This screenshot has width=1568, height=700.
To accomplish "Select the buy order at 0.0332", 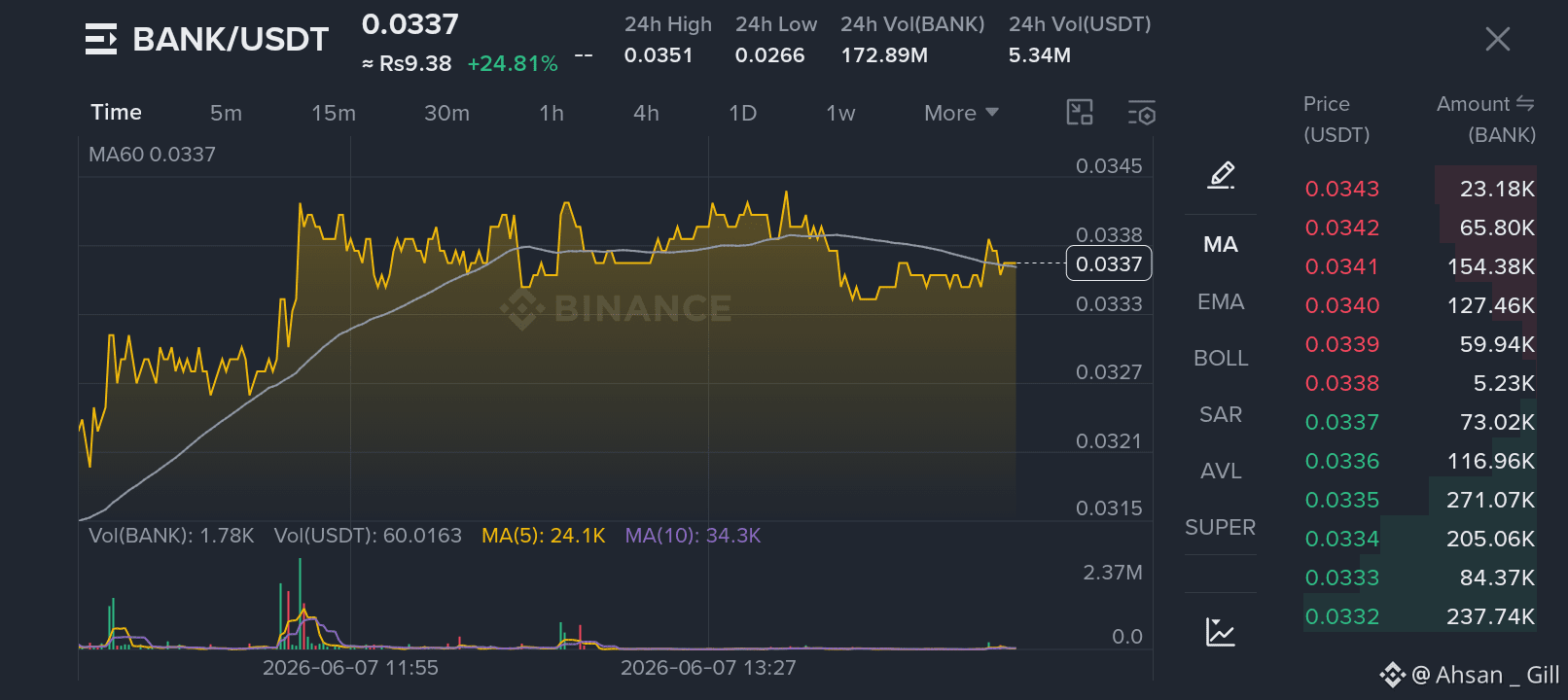I will (1420, 616).
